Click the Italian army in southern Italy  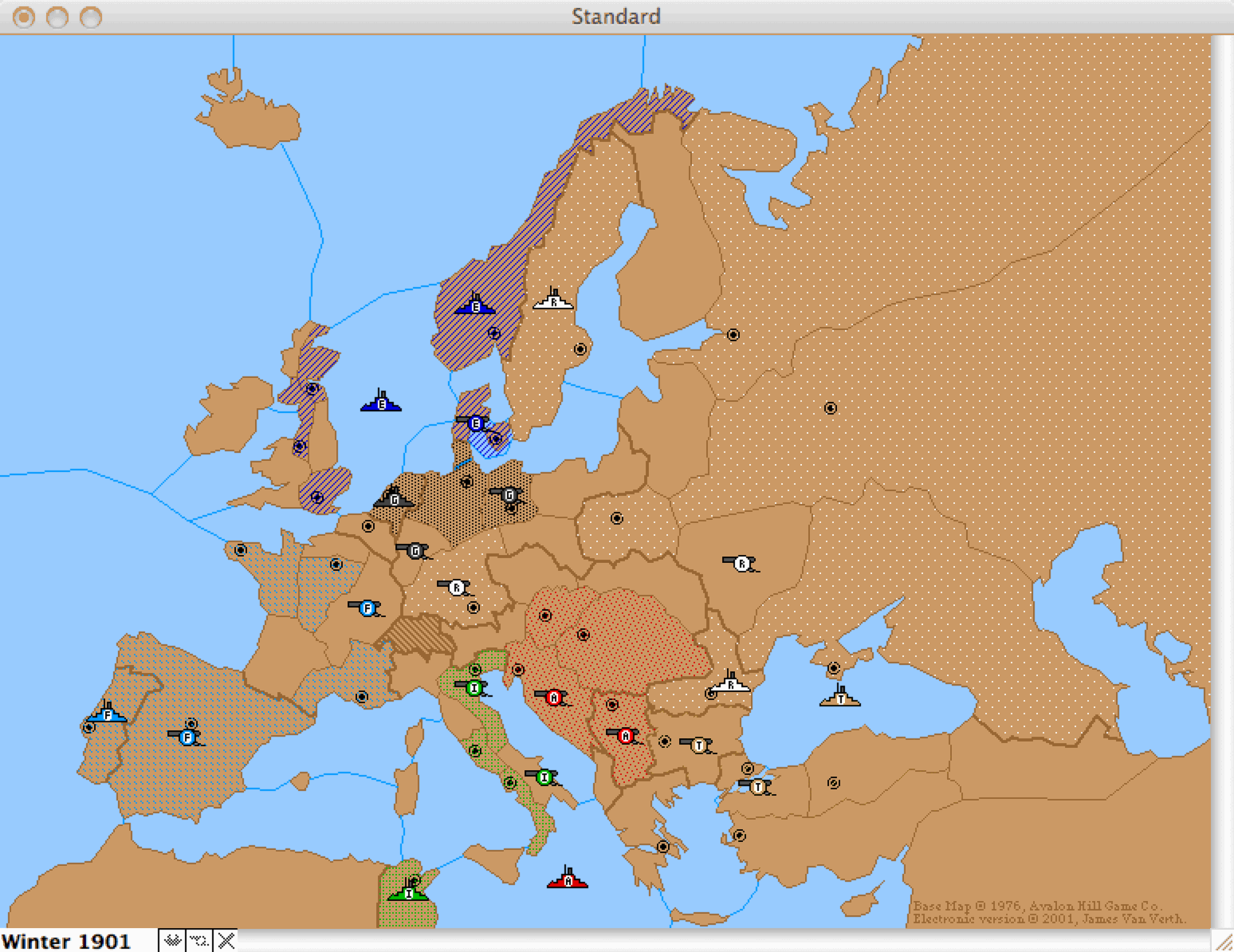pos(544,777)
